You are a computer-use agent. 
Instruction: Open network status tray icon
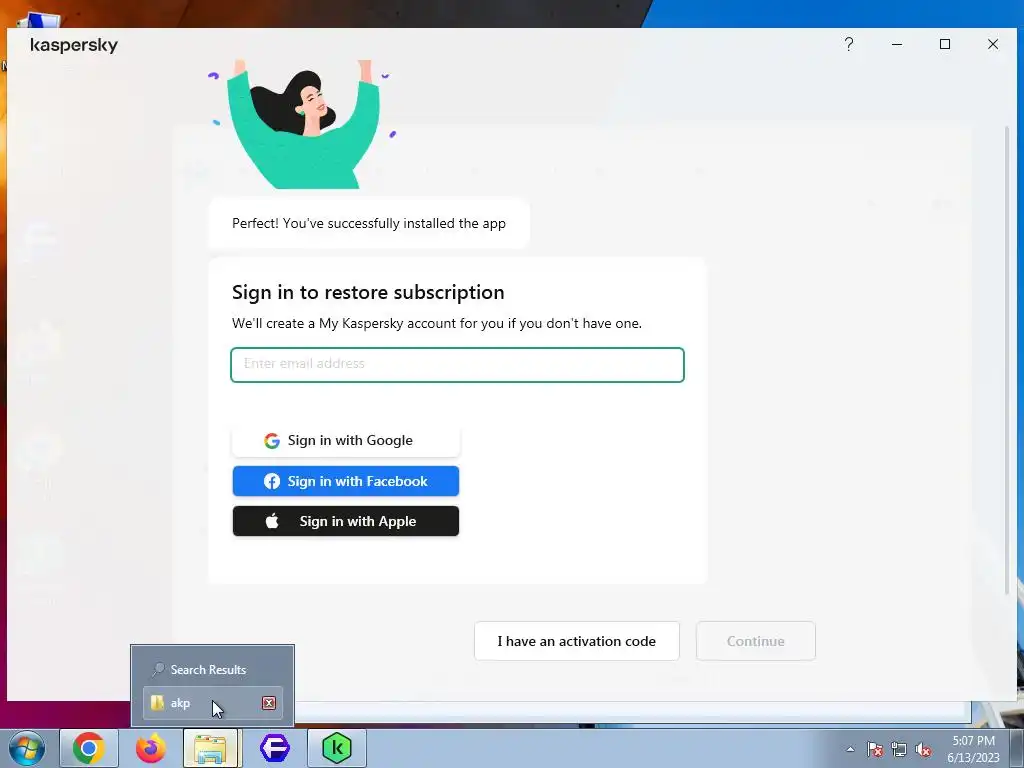click(x=899, y=750)
